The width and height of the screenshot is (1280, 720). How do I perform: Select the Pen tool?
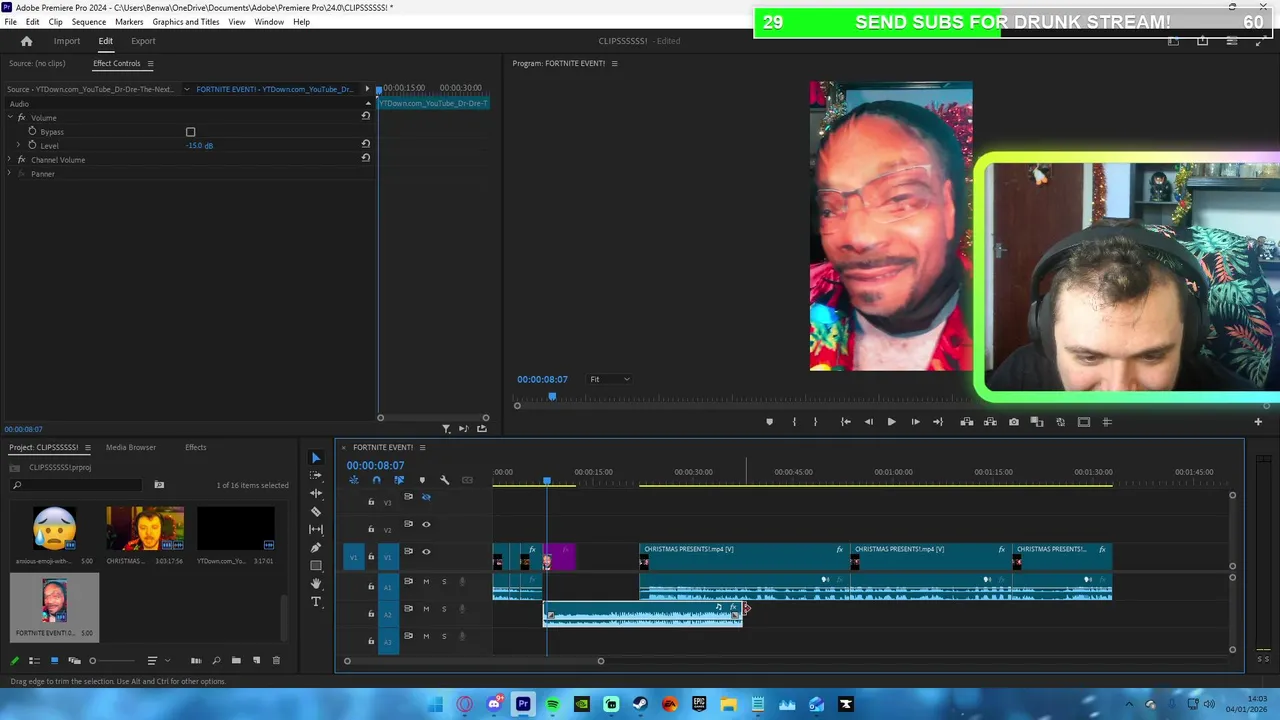[x=316, y=547]
